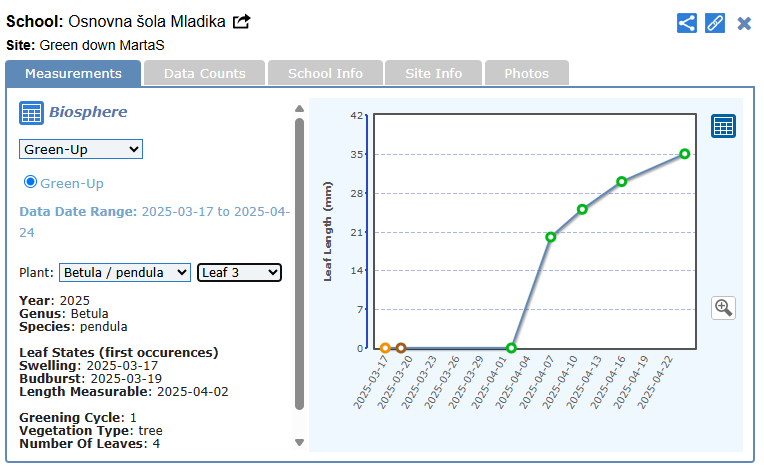Close the school popup panel
Image resolution: width=764 pixels, height=472 pixels.
pyautogui.click(x=744, y=23)
